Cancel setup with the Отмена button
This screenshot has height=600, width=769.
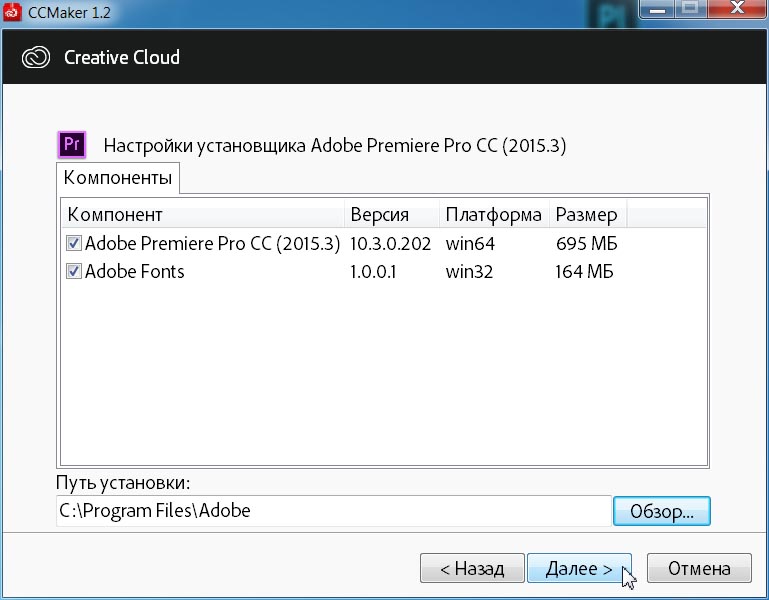tap(699, 569)
